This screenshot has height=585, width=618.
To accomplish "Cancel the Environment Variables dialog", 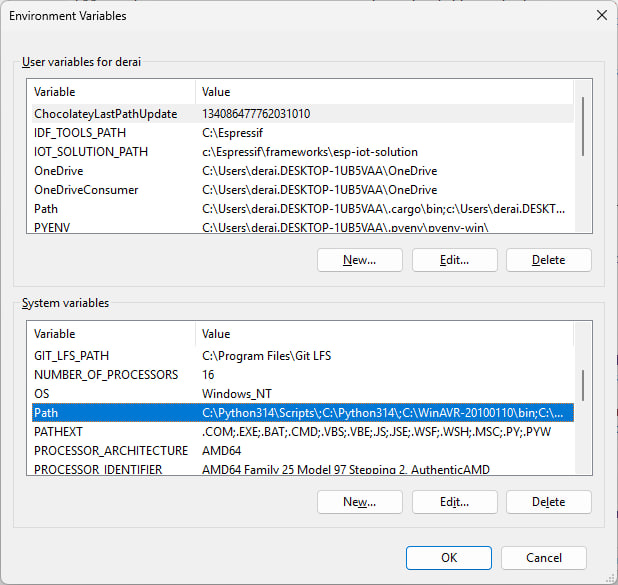I will pyautogui.click(x=543, y=558).
